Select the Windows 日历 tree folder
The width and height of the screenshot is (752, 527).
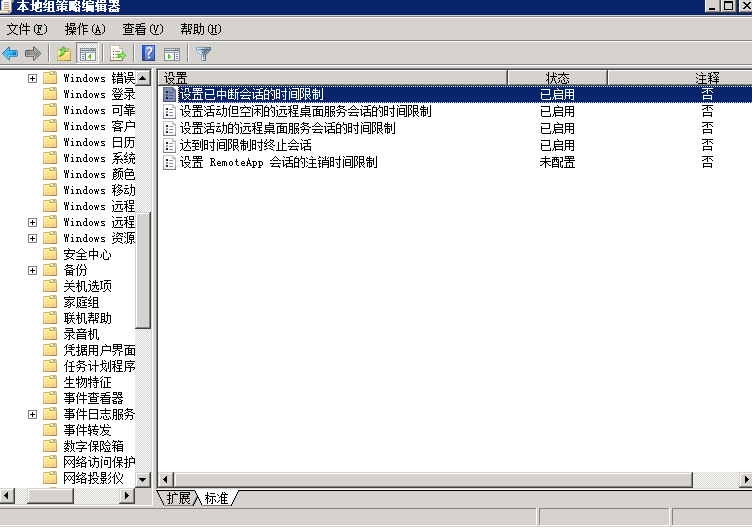pyautogui.click(x=99, y=142)
